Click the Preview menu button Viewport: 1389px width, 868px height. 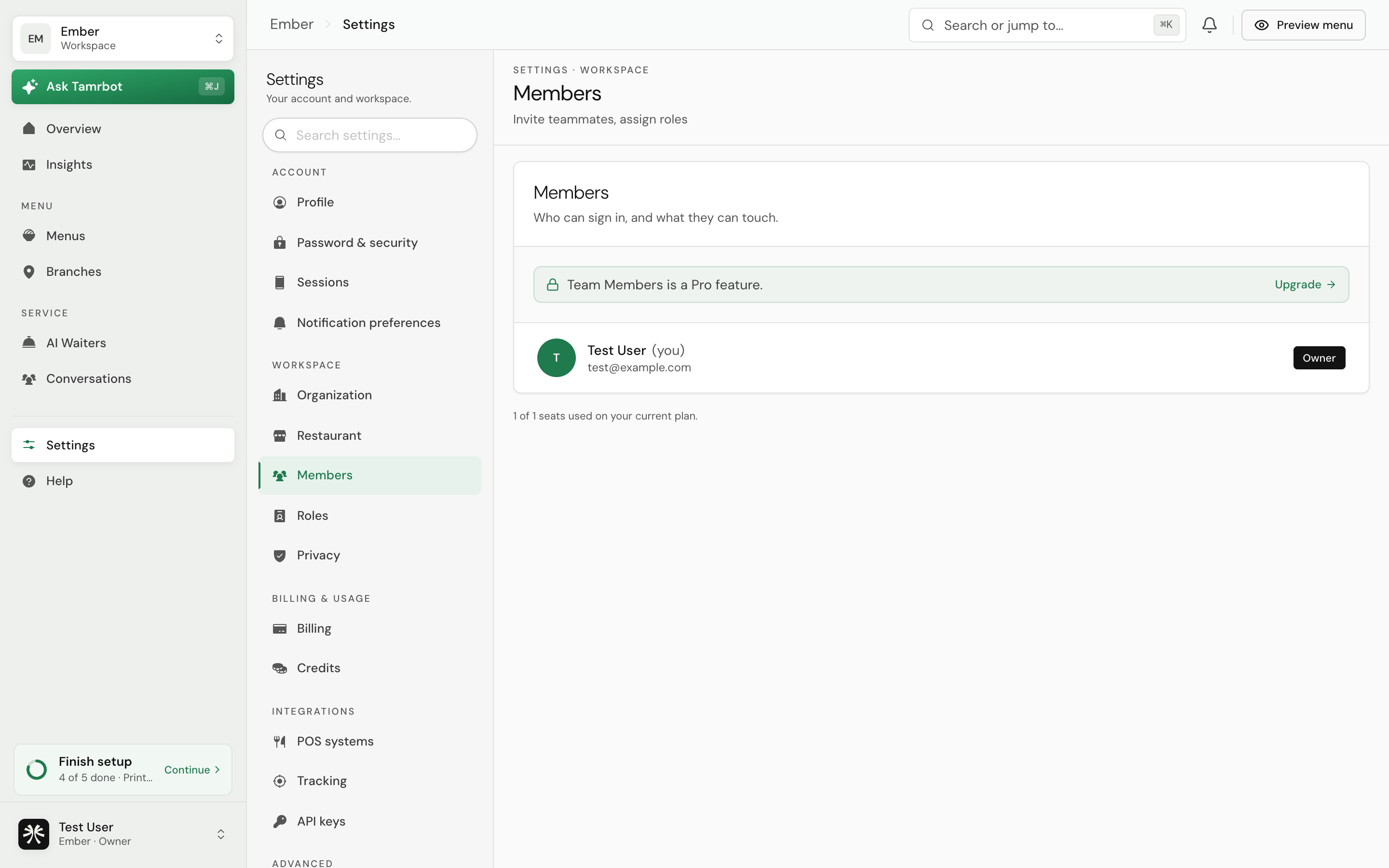(1303, 25)
